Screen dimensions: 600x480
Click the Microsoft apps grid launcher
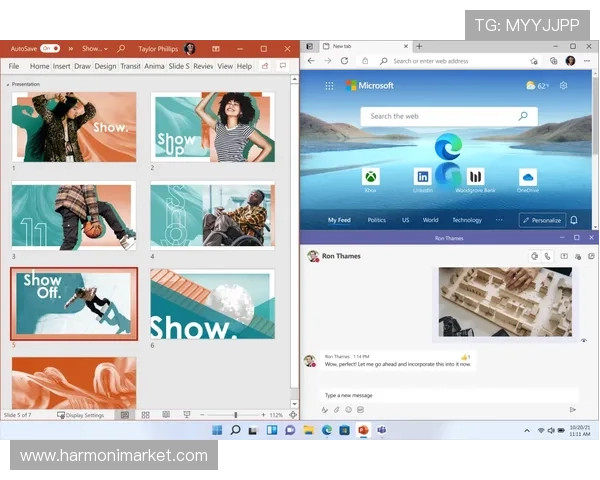tap(329, 86)
